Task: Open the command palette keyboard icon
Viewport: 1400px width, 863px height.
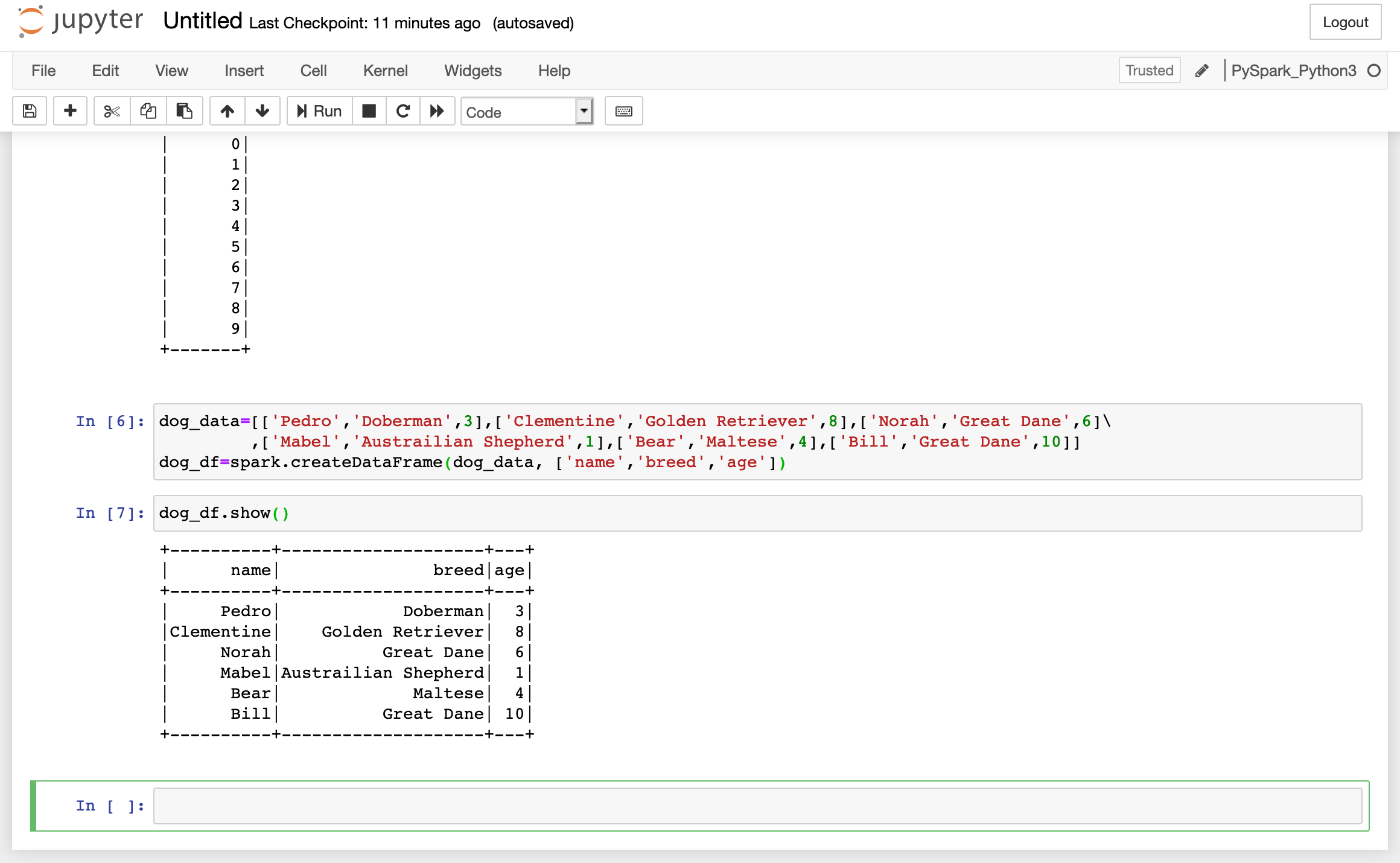Action: click(624, 111)
